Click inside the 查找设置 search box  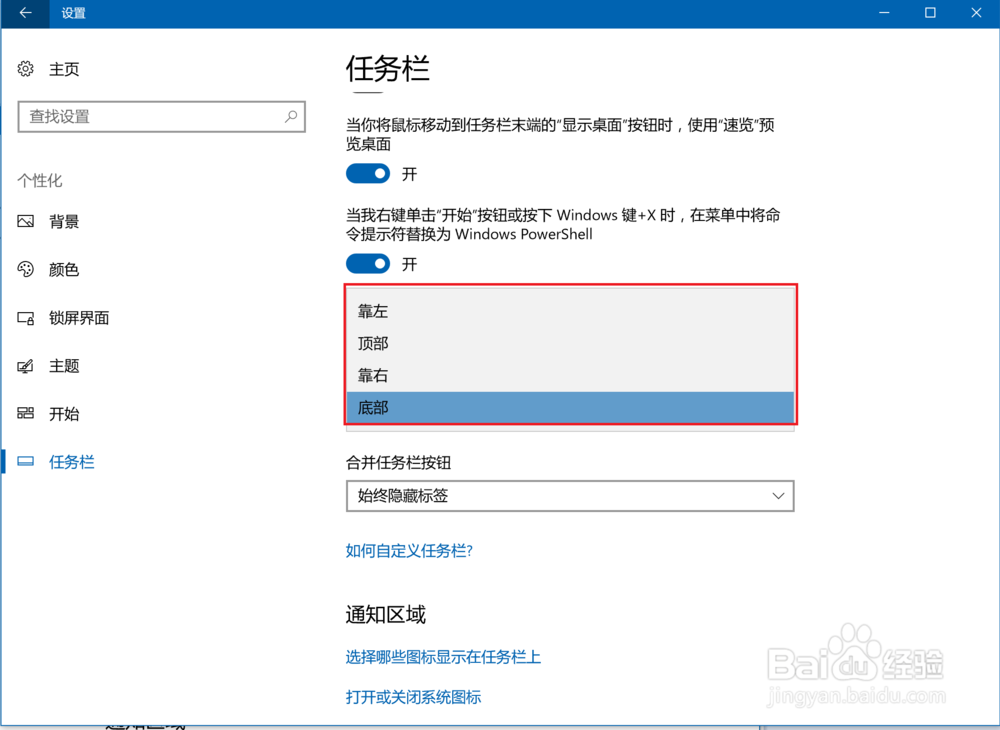pyautogui.click(x=162, y=117)
